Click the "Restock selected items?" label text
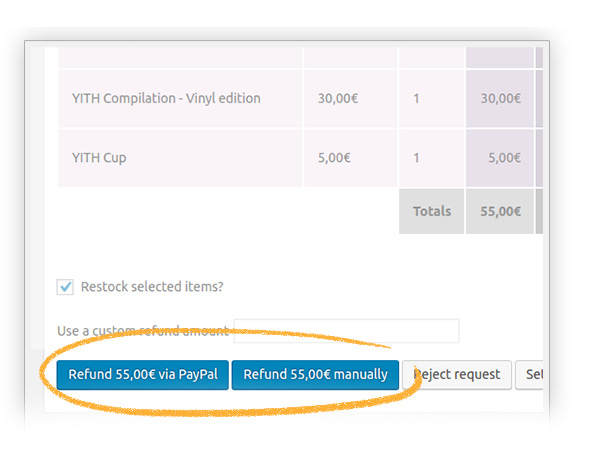 [x=152, y=287]
